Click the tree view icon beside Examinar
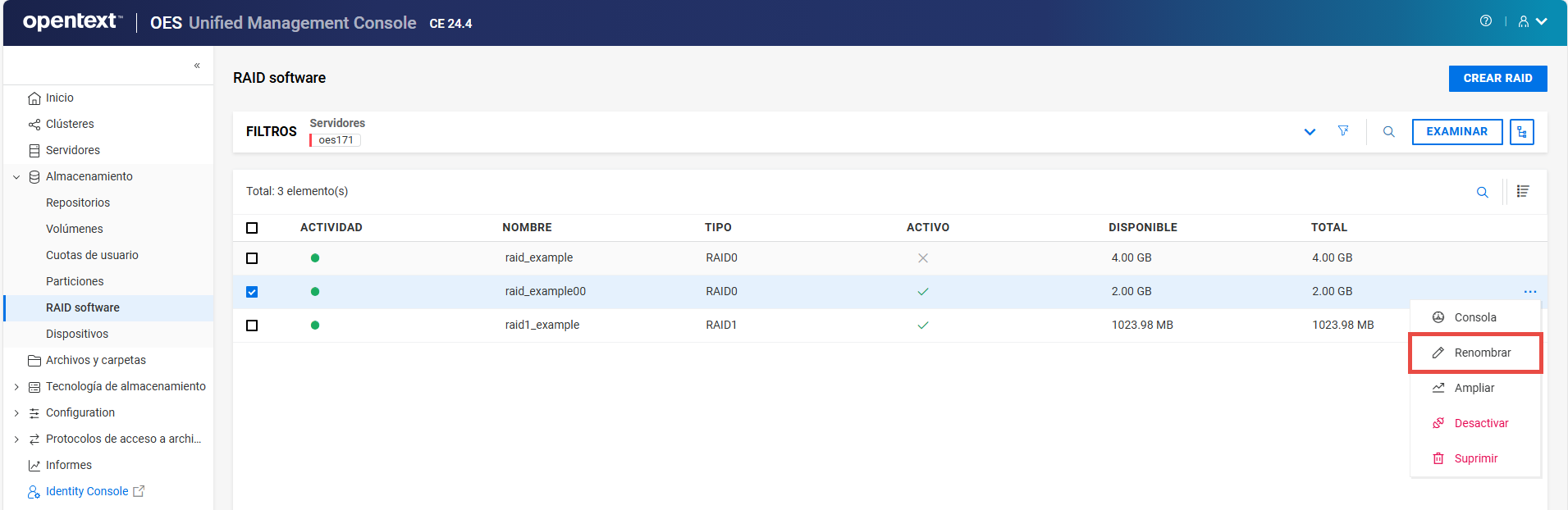The image size is (1568, 510). [1521, 132]
